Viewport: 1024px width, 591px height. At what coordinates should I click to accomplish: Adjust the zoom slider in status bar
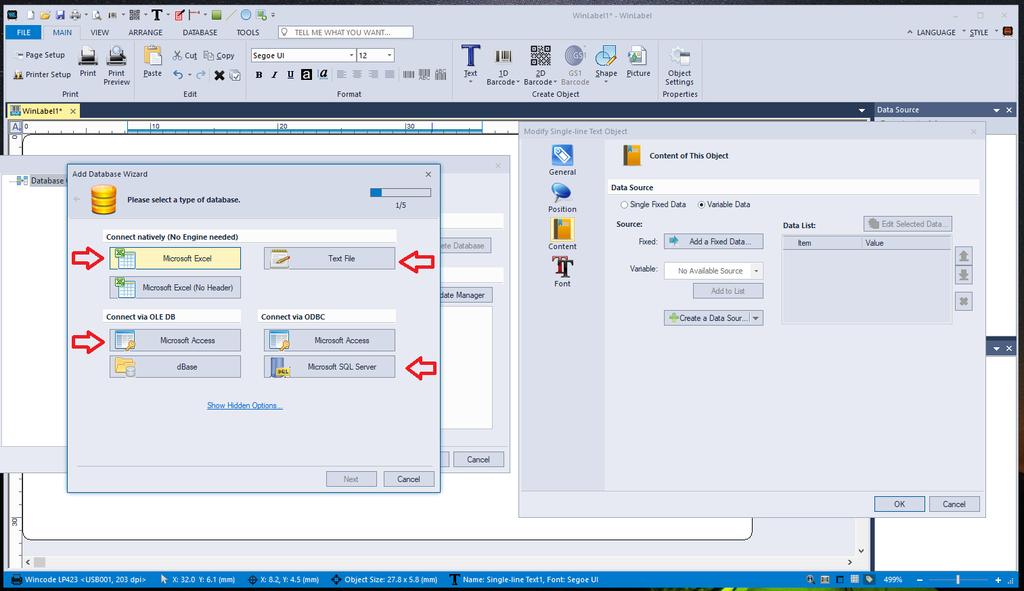pos(958,580)
